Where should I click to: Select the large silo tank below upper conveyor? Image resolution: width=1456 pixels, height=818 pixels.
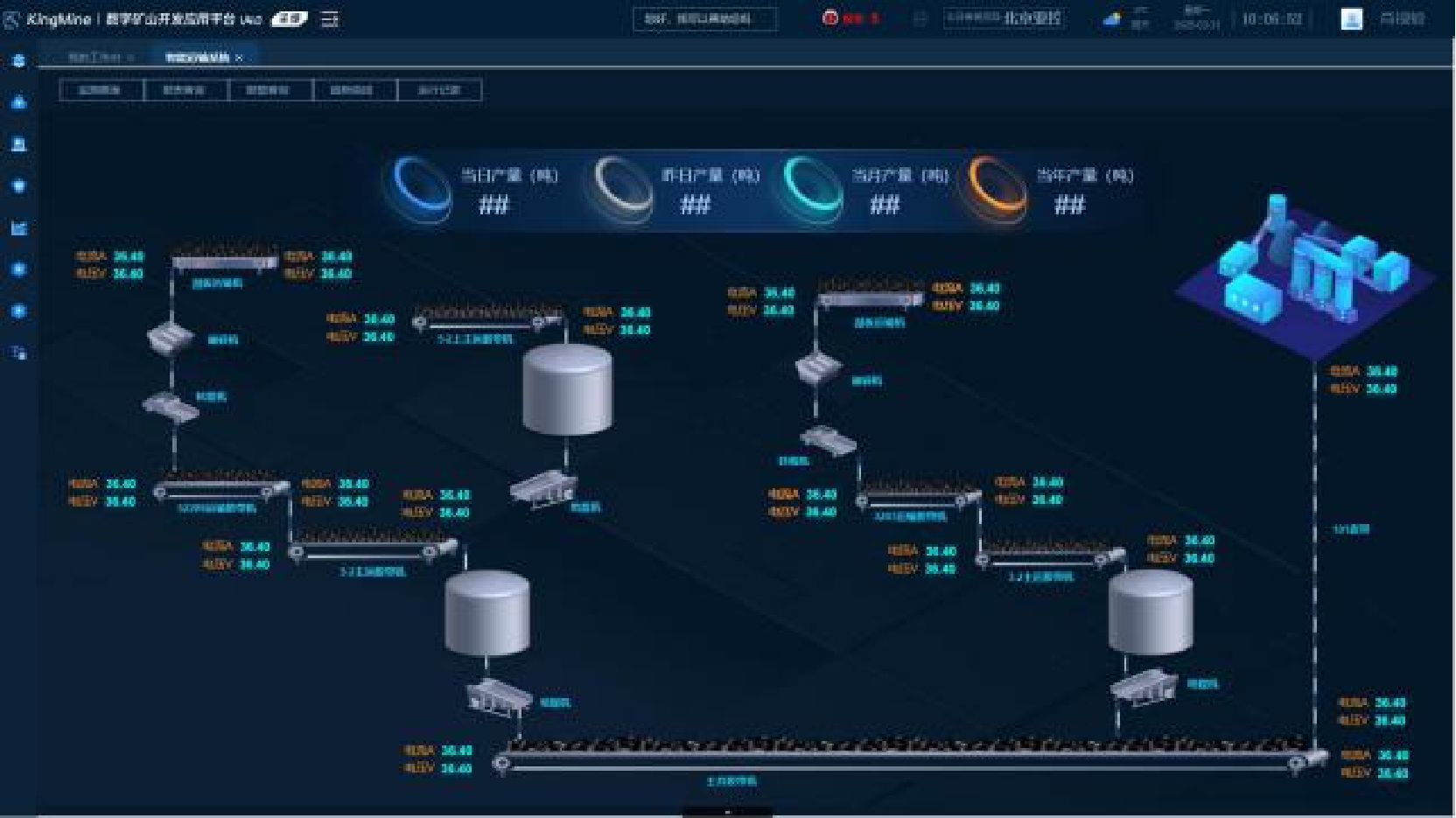pos(567,389)
